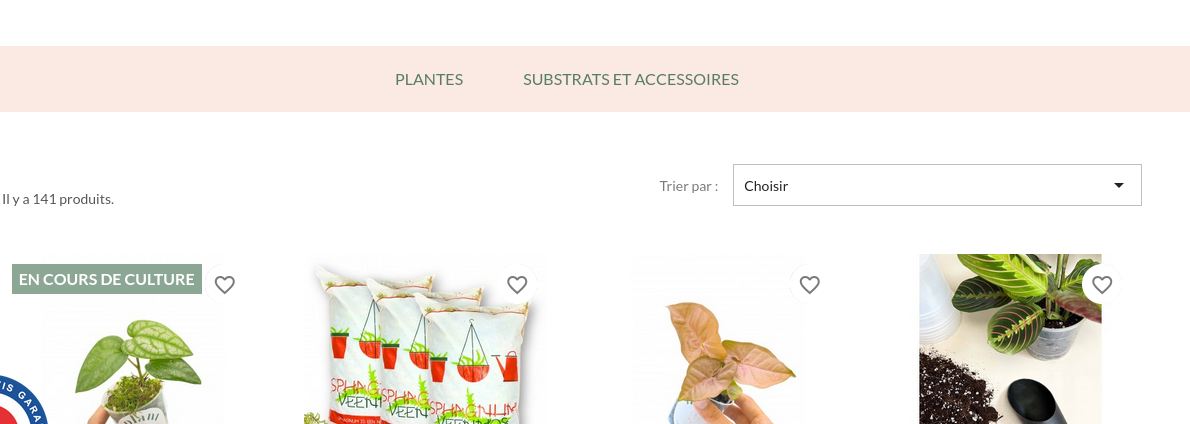Click the sort dropdown's down-arrow caret
The image size is (1190, 424).
pos(1119,186)
